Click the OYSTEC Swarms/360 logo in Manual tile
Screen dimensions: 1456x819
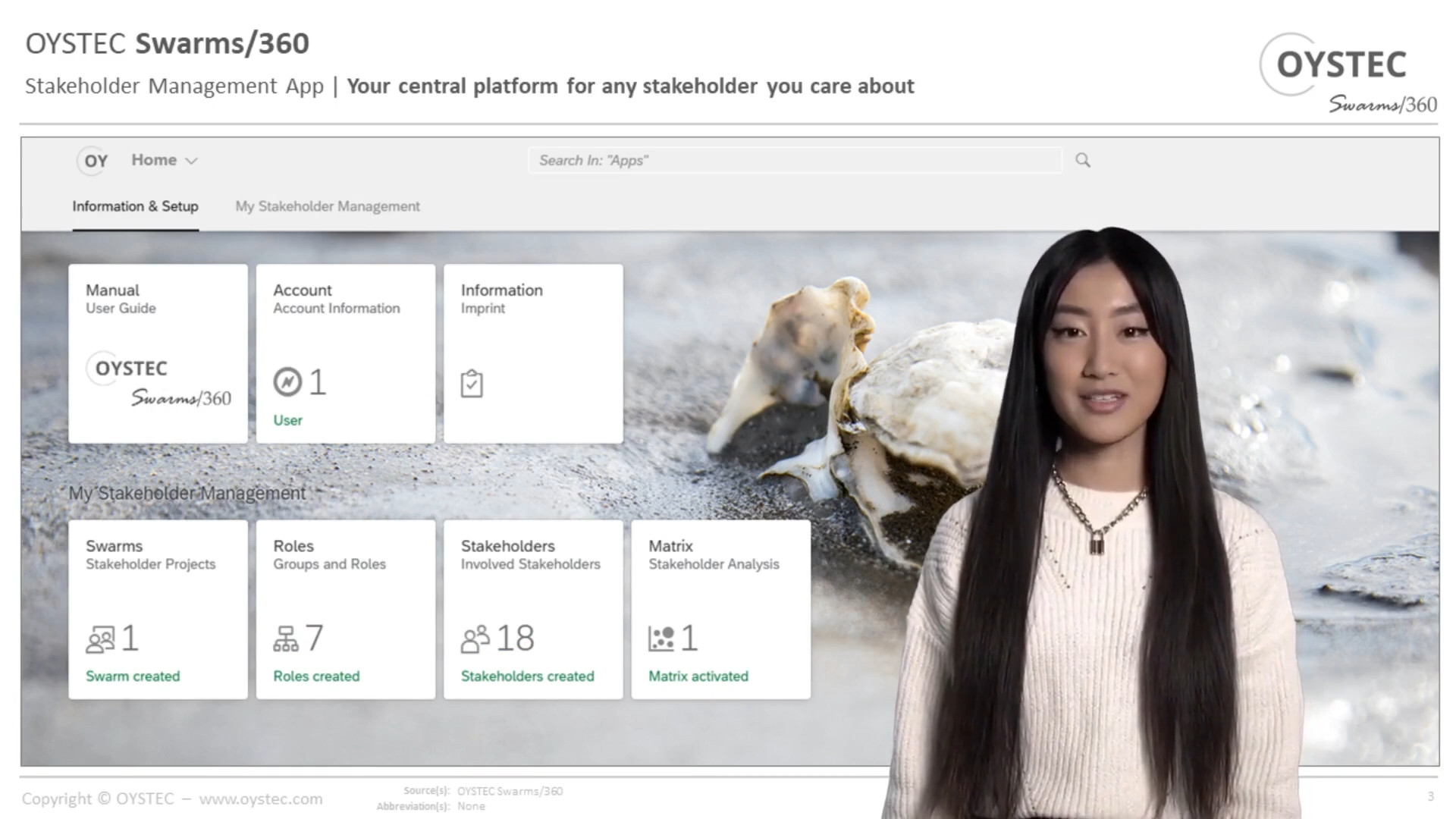159,379
